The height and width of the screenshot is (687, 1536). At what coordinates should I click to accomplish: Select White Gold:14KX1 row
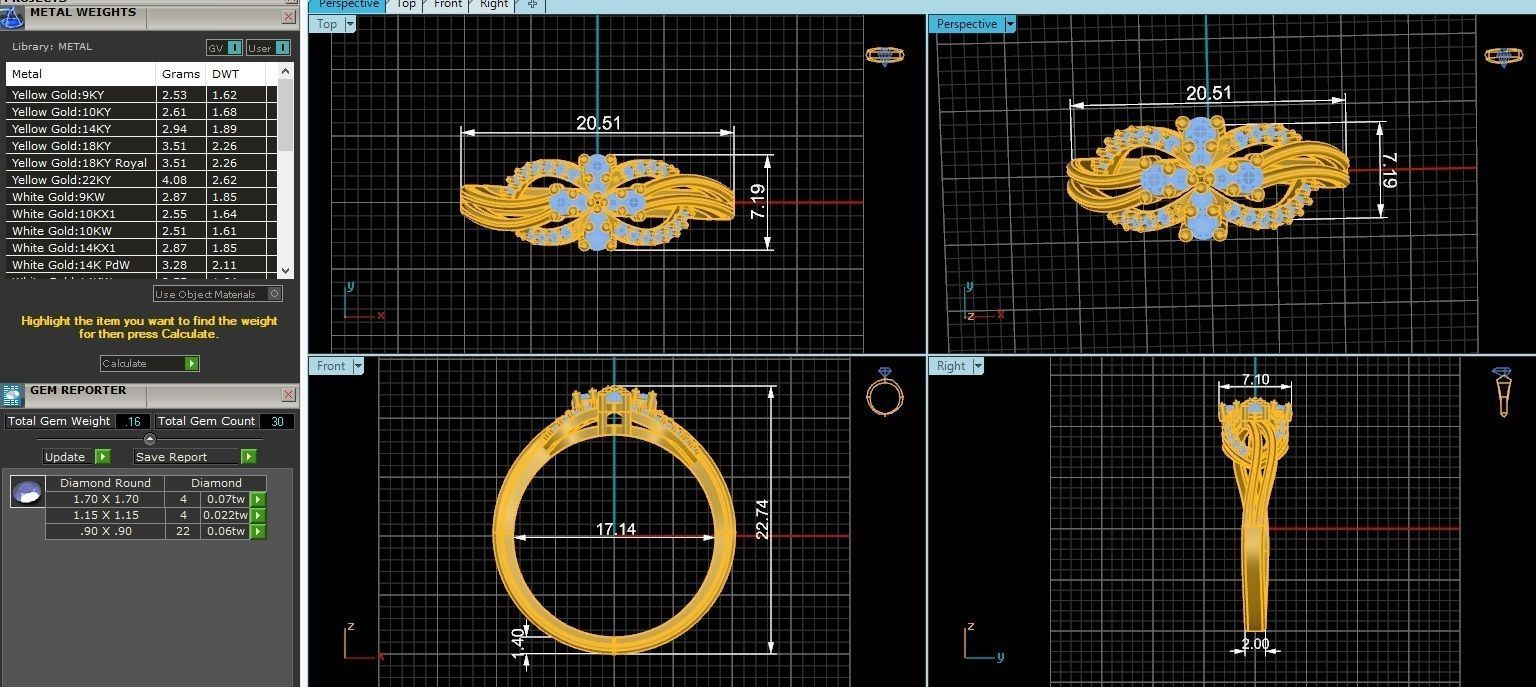pos(142,248)
